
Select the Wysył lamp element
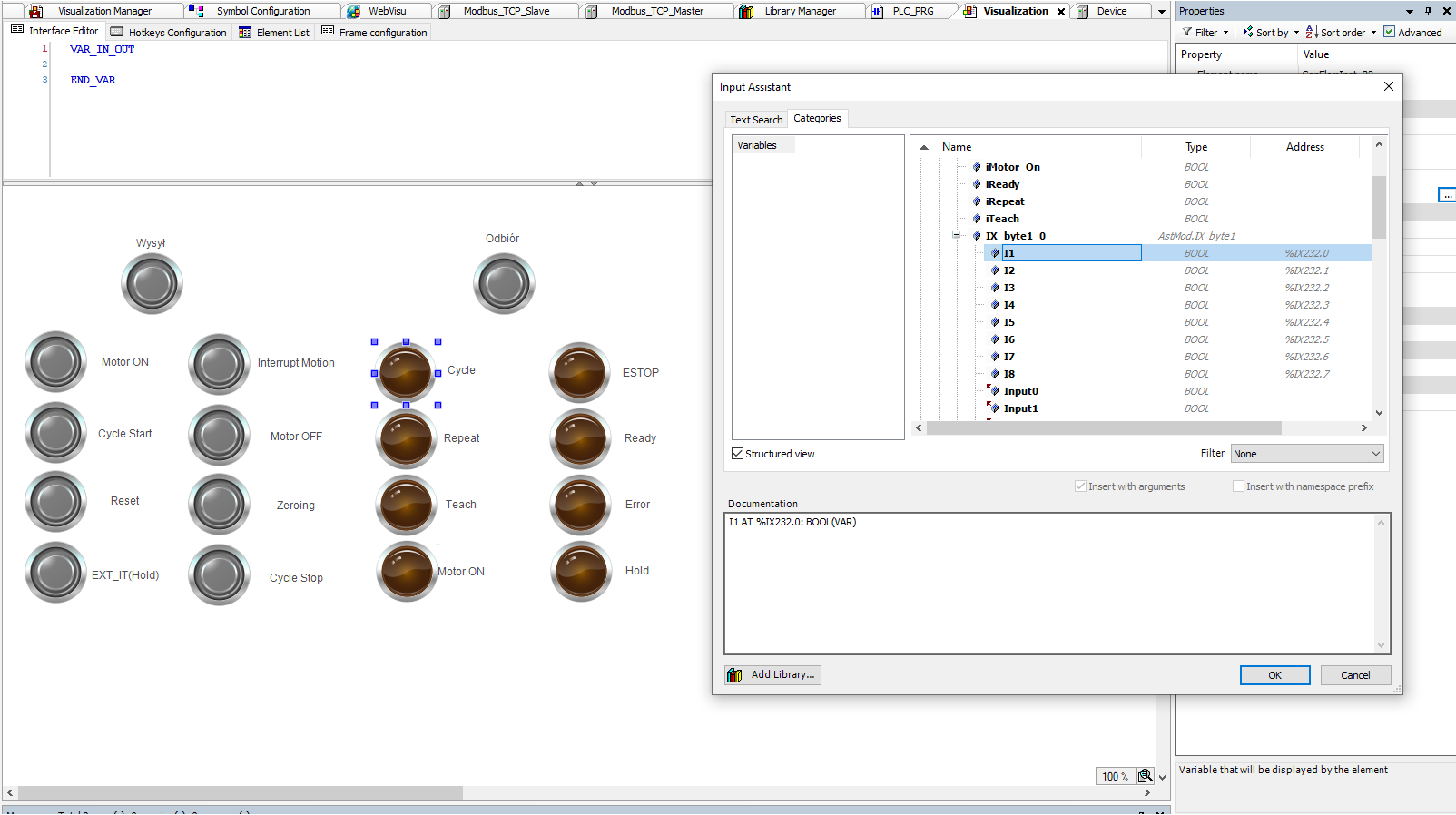click(x=152, y=284)
